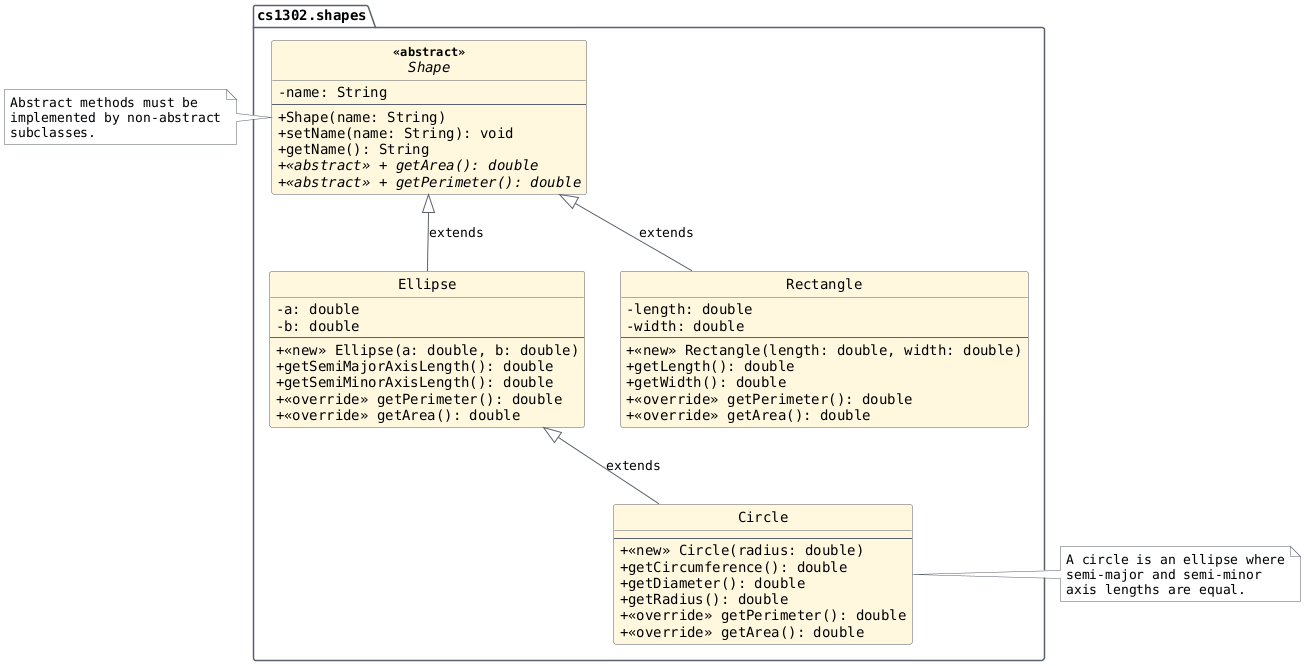The image size is (1305, 666).
Task: Click the getRadius(): double method
Action: click(x=703, y=599)
